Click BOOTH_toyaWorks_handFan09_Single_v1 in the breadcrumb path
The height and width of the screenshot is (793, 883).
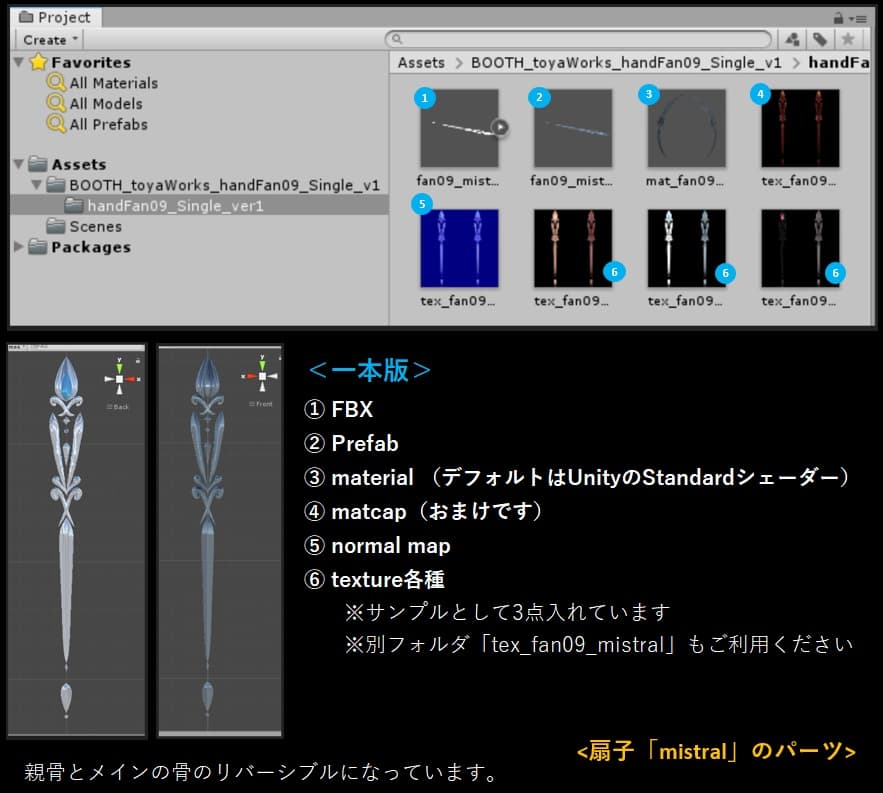[627, 62]
